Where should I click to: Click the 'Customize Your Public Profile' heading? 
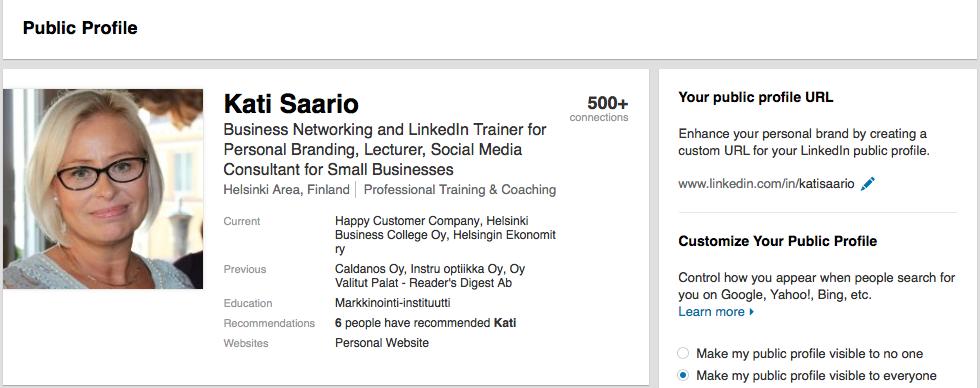pyautogui.click(x=778, y=241)
